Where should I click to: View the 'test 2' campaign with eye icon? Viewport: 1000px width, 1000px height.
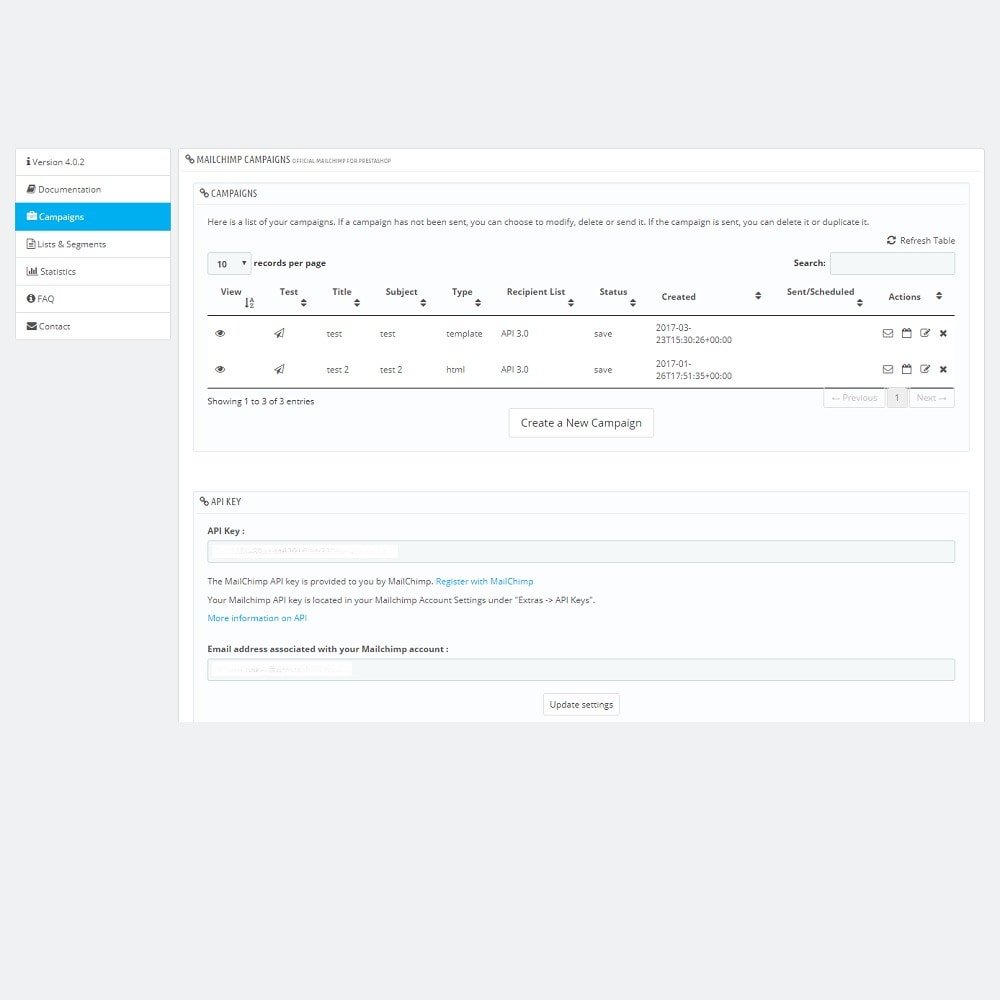click(x=220, y=369)
